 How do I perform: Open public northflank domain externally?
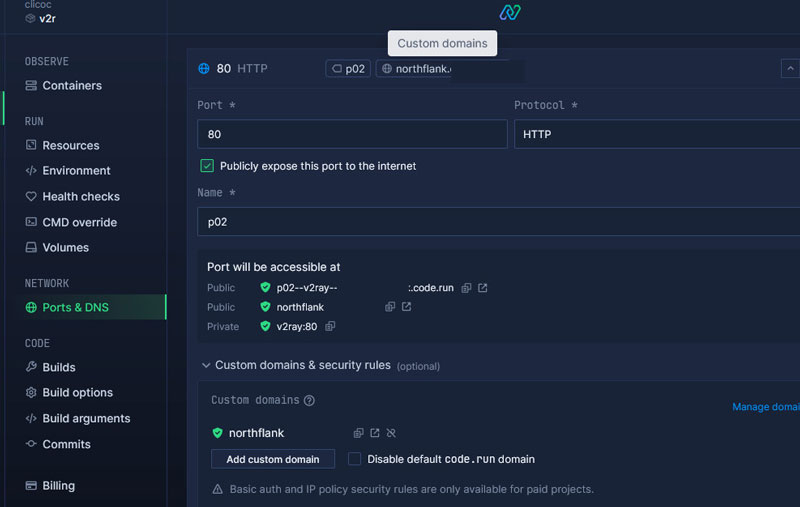click(x=406, y=307)
